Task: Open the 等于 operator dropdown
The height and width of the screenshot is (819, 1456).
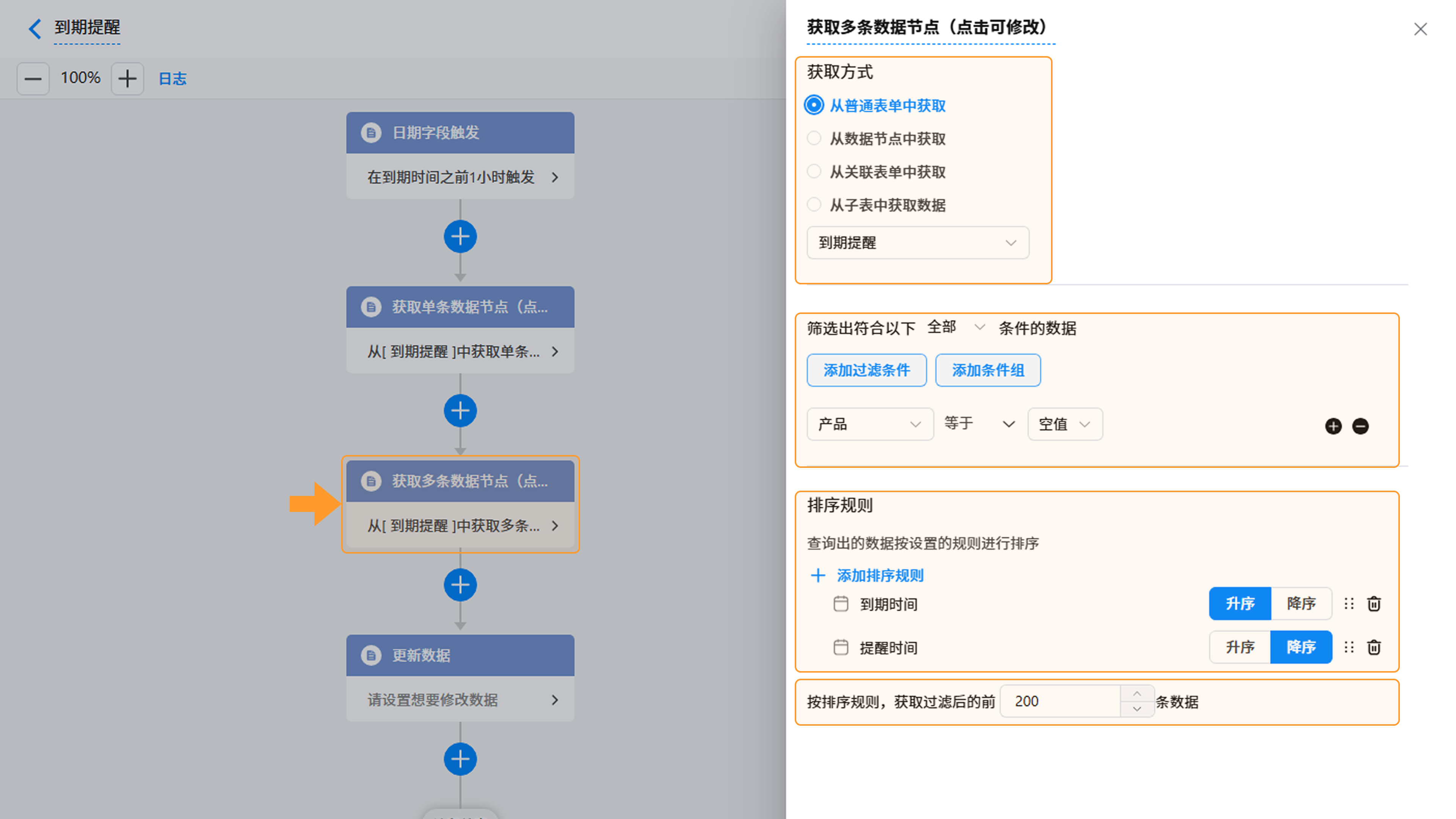Action: (979, 424)
